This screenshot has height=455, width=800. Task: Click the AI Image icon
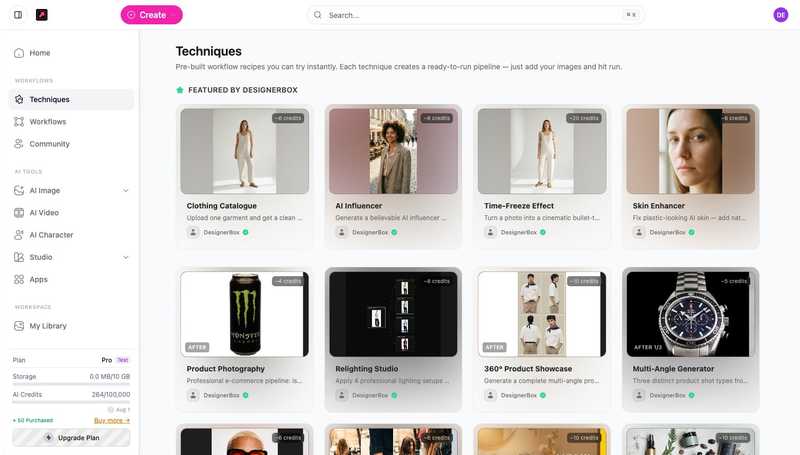coord(19,190)
